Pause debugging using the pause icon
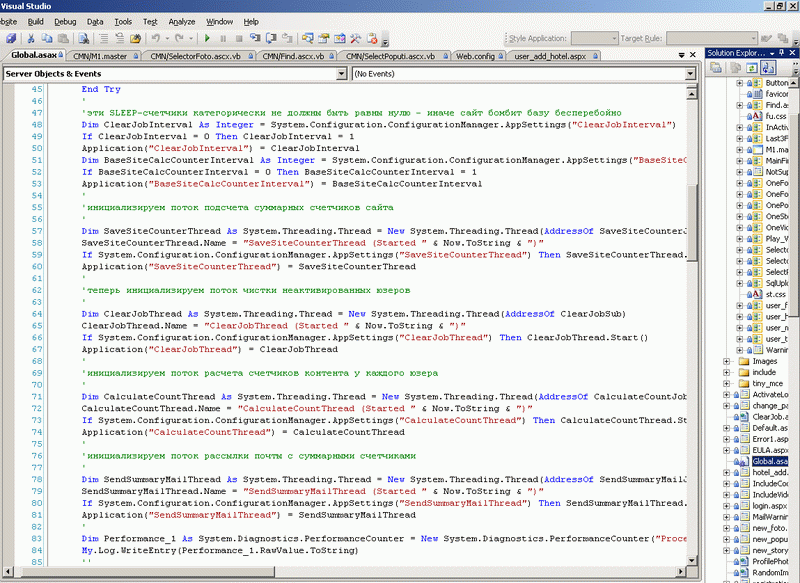800x583 pixels. (225, 37)
